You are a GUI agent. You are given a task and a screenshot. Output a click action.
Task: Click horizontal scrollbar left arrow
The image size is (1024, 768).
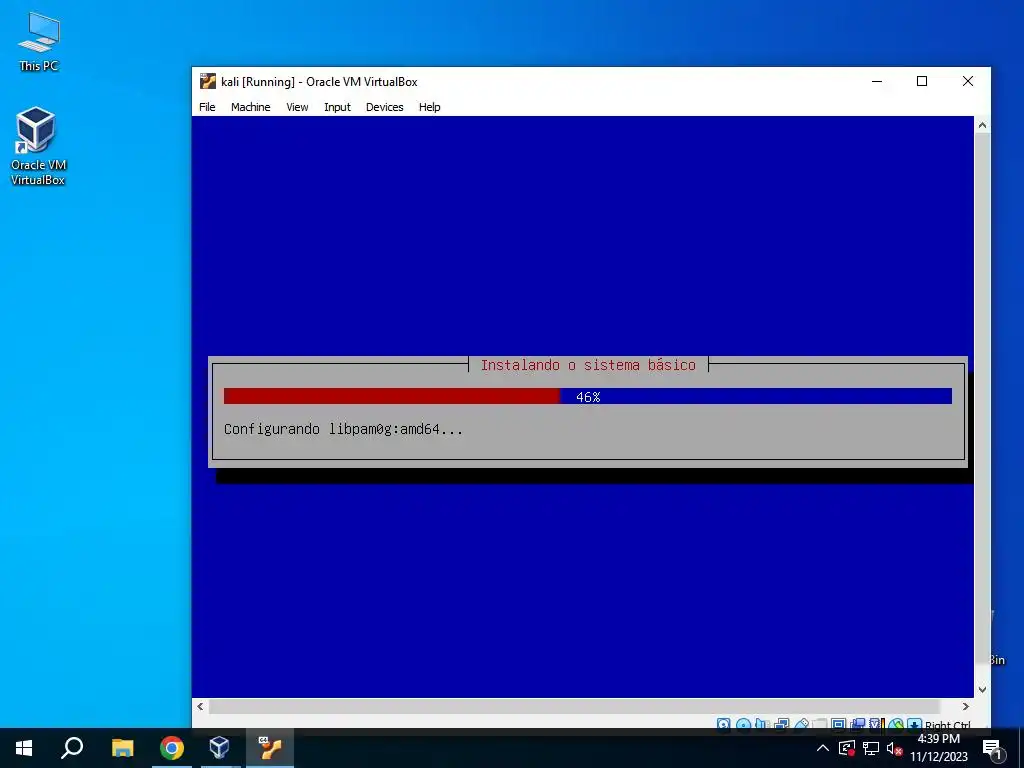[200, 706]
